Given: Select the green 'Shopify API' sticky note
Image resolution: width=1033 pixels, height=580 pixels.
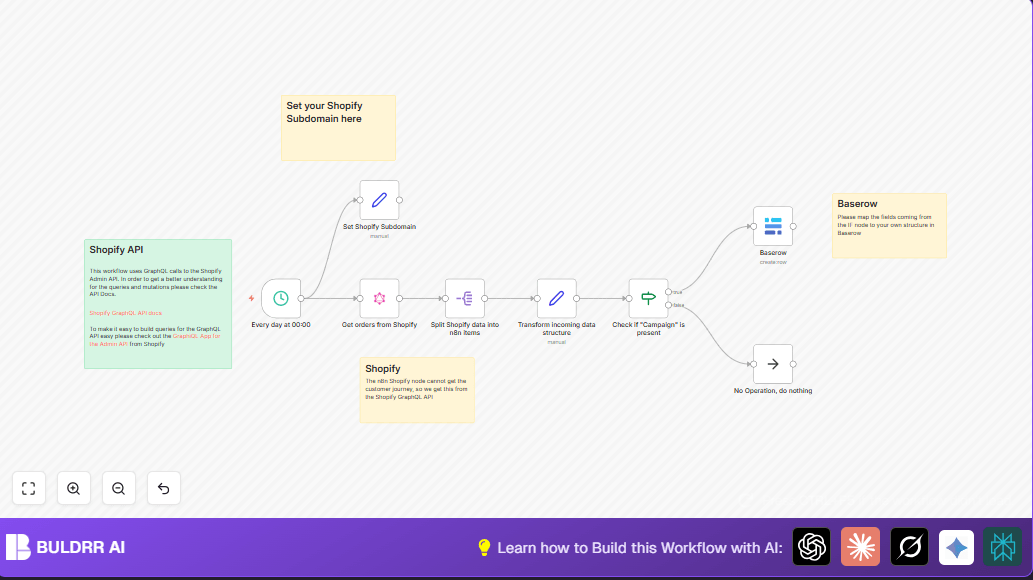Looking at the screenshot, I should tap(158, 304).
